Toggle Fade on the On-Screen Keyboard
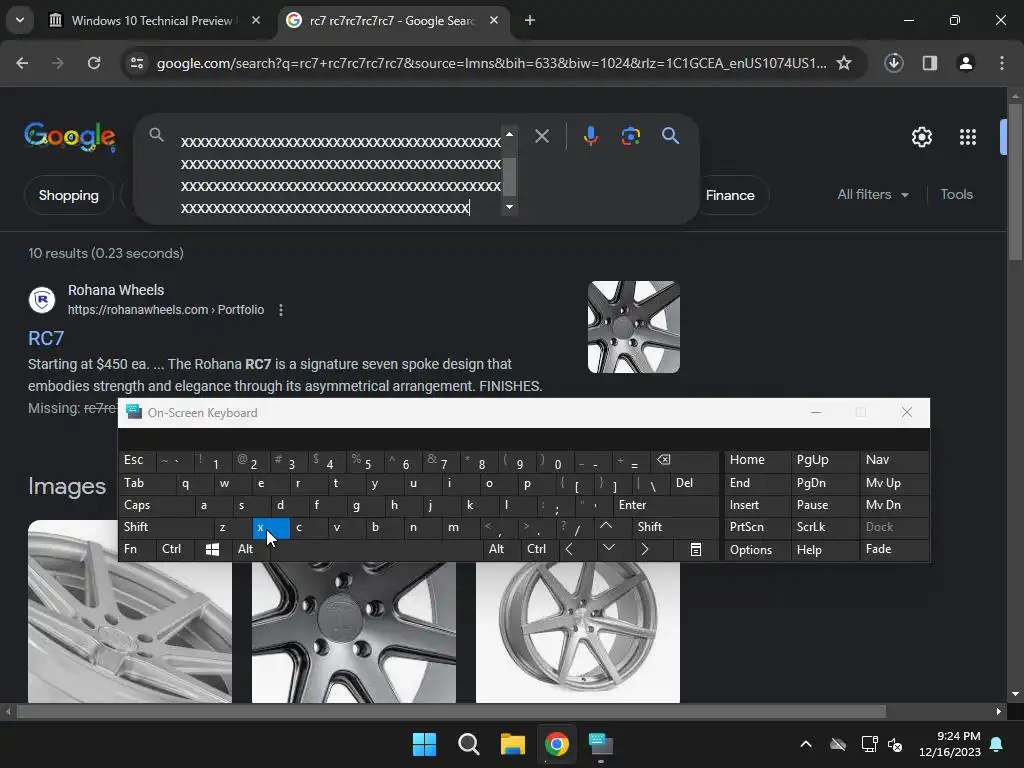Viewport: 1024px width, 768px height. point(893,550)
